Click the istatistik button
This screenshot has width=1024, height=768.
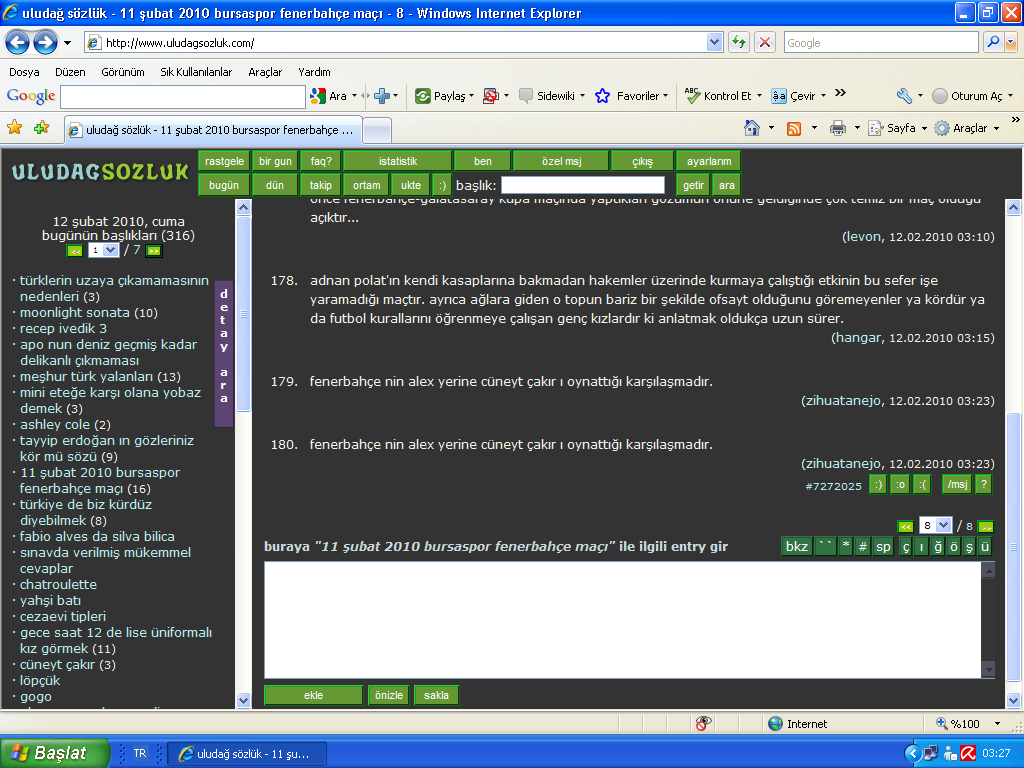coord(398,161)
